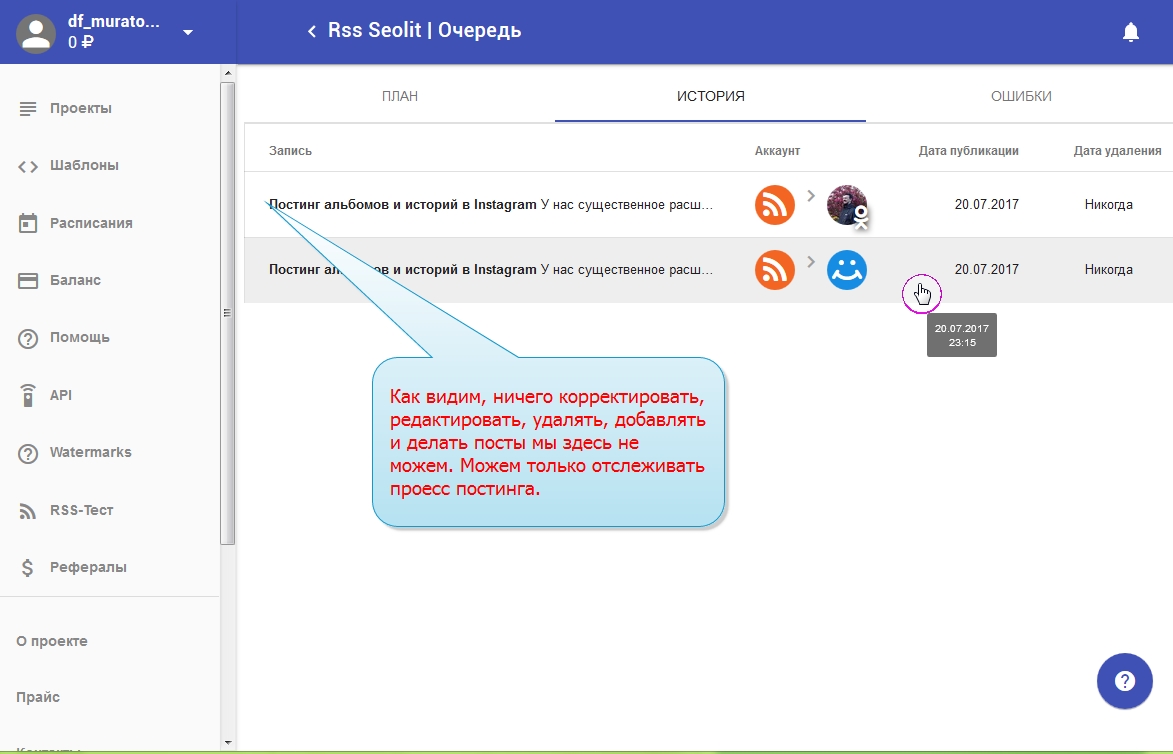Screen dimensions: 1173x754
Task: Click Odnoklassniki profile avatar in first row
Action: (847, 205)
